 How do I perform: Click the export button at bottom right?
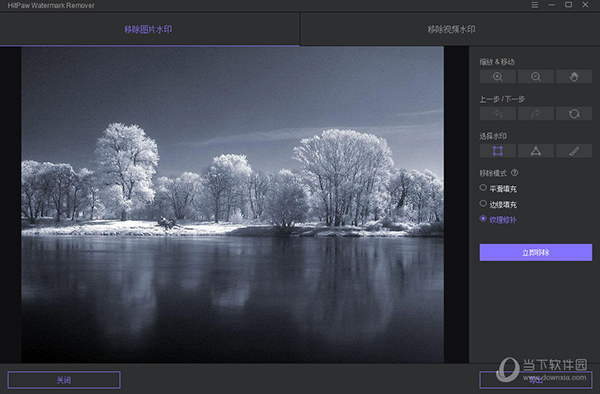click(x=536, y=380)
